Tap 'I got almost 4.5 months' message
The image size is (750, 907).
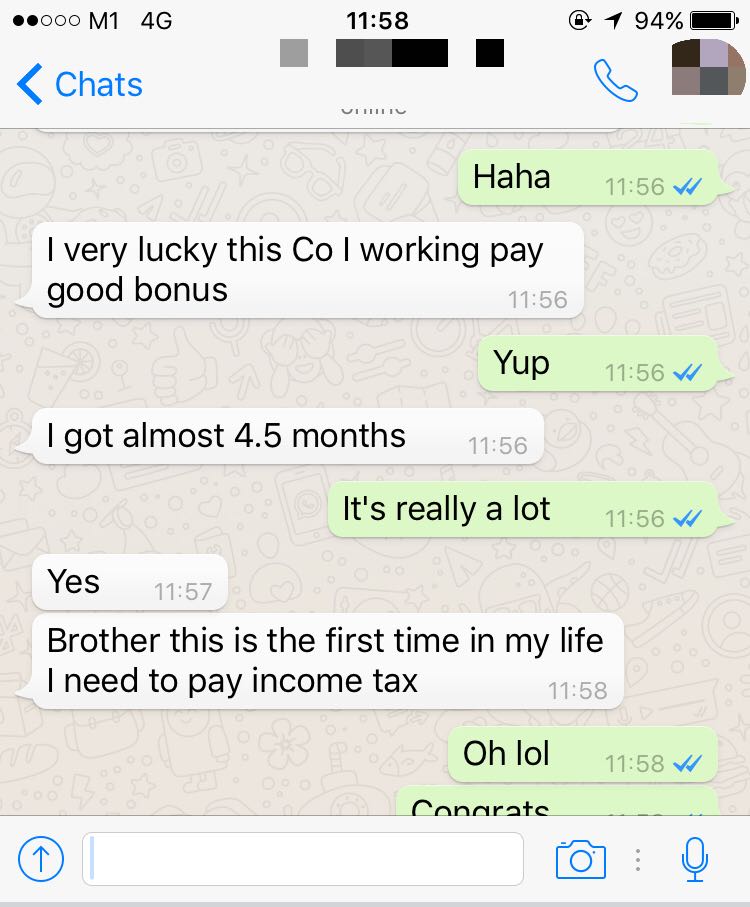pyautogui.click(x=287, y=436)
